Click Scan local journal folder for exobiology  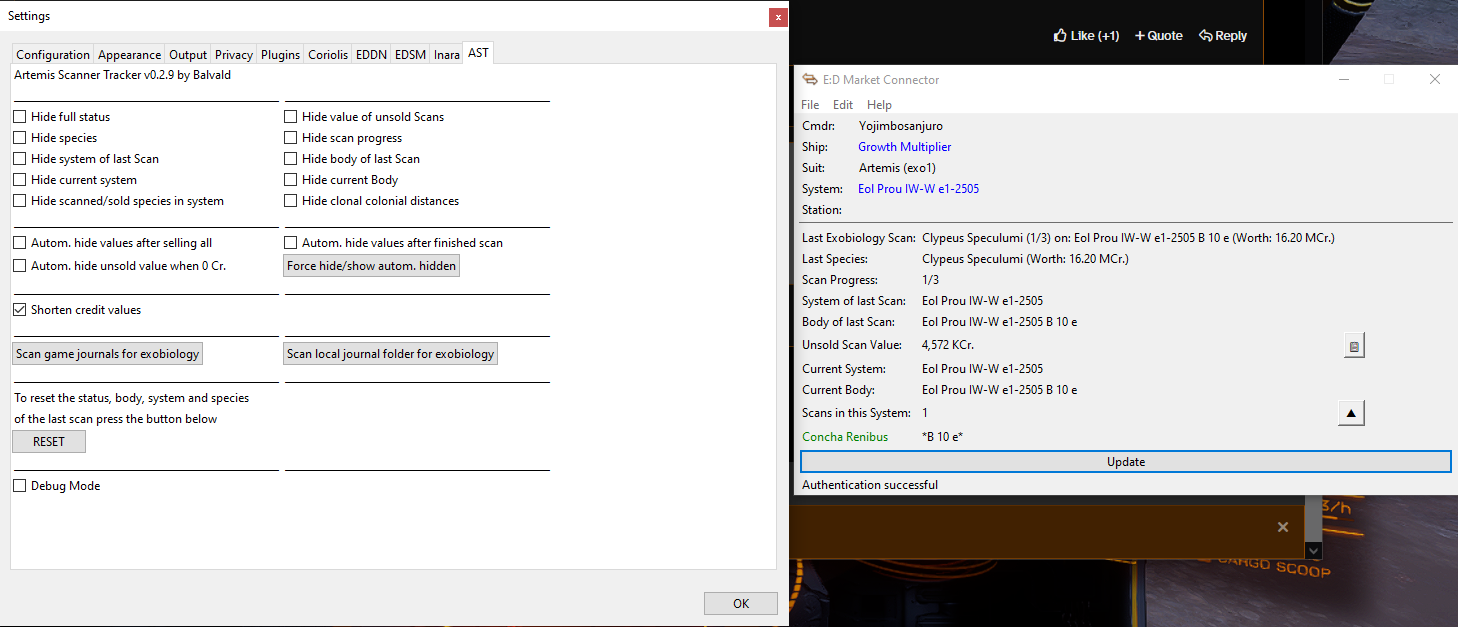click(x=390, y=354)
